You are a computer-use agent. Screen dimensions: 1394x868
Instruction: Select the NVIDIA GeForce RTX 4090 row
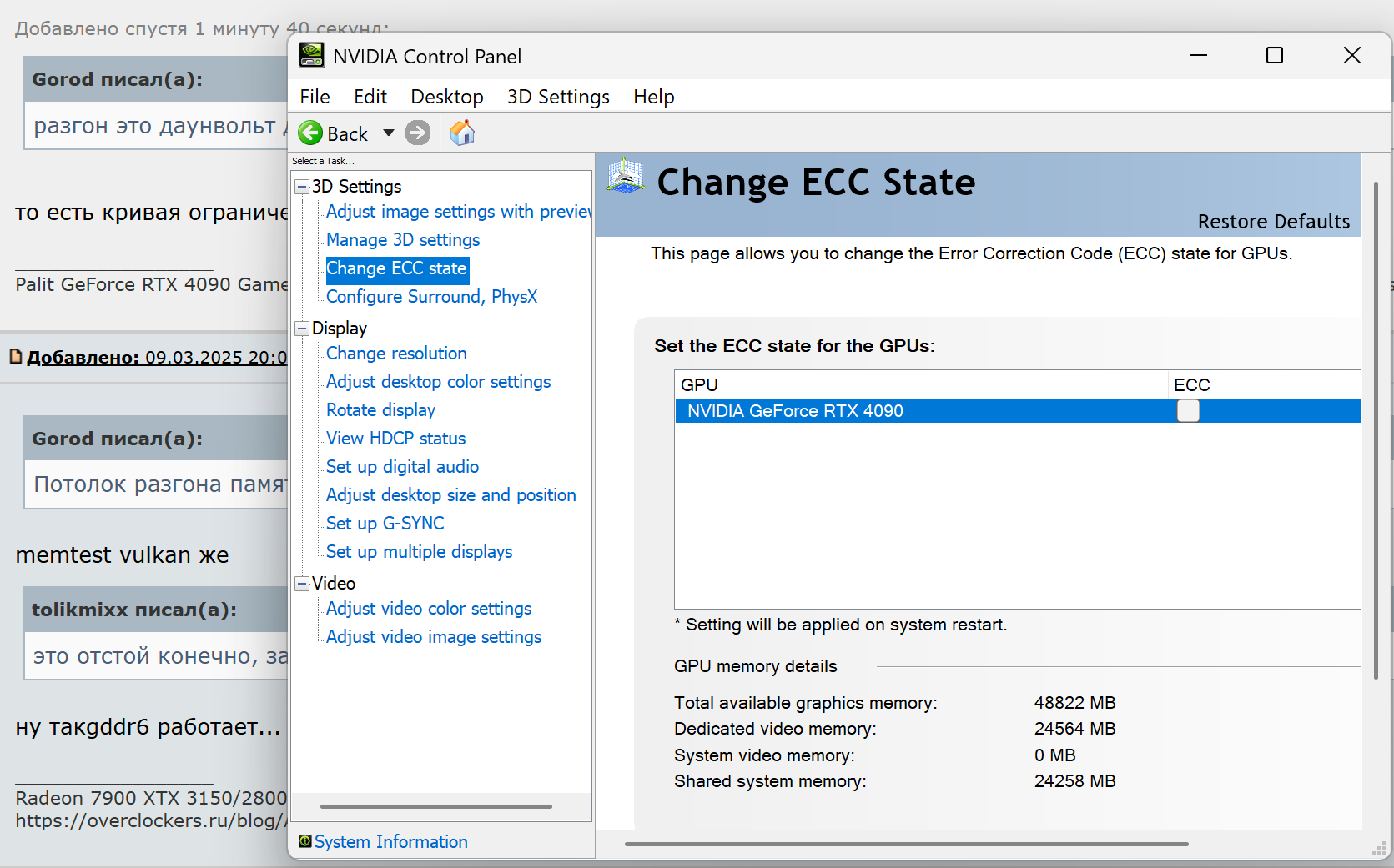tap(1018, 410)
